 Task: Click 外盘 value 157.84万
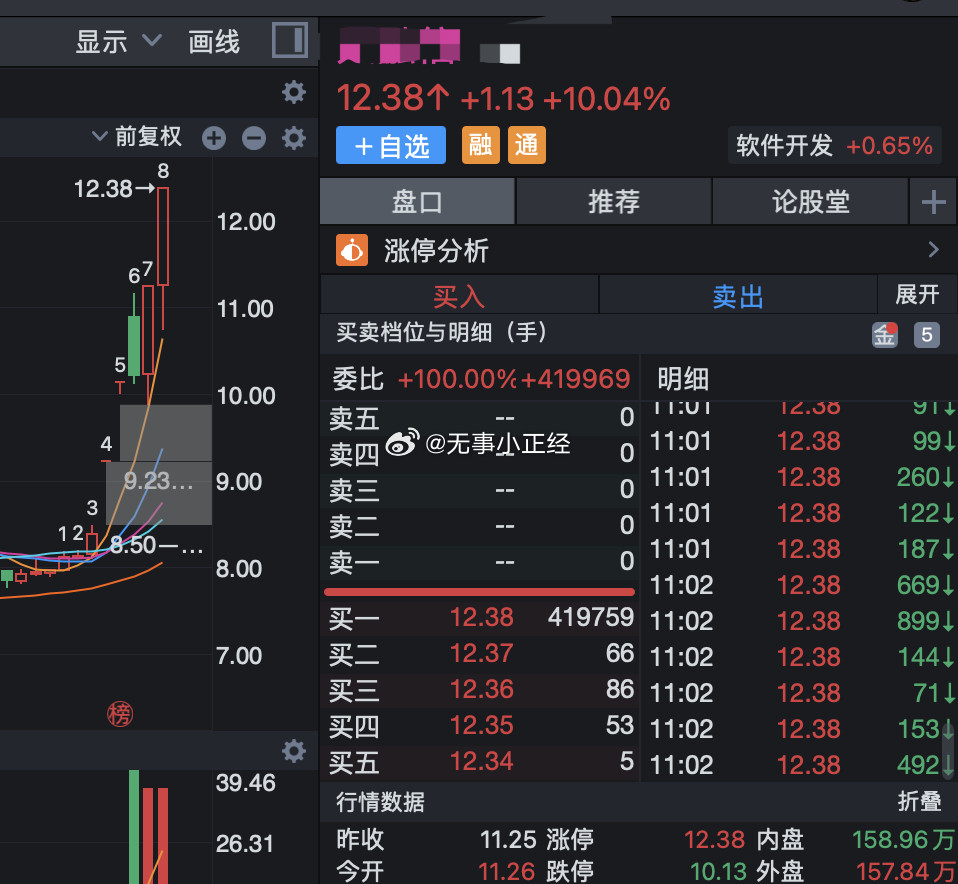(x=906, y=871)
